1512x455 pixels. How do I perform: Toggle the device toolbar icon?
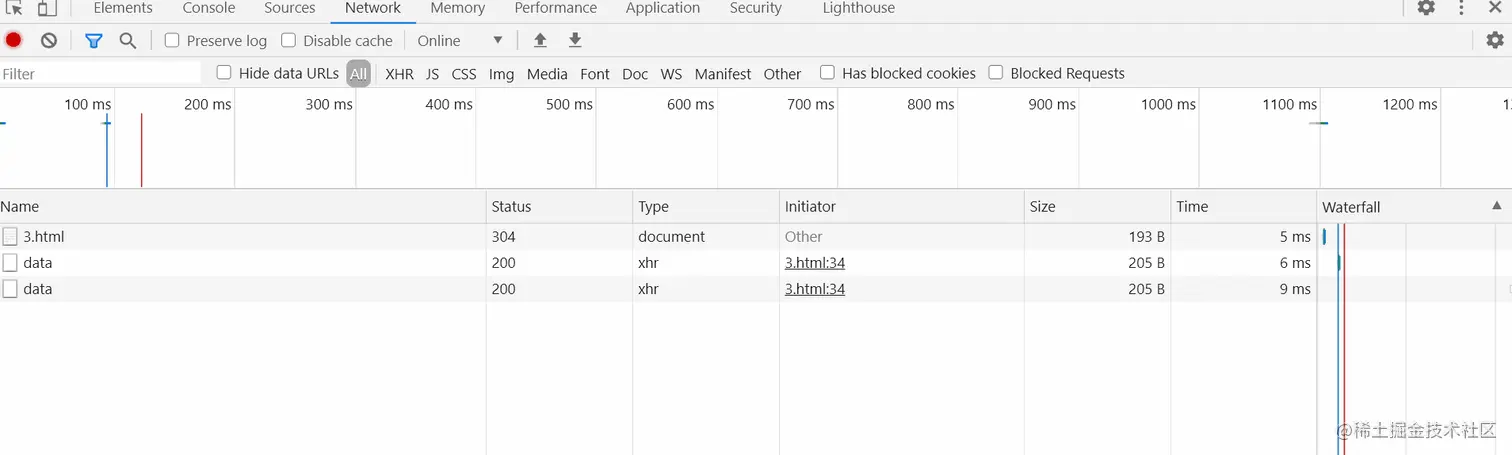(x=47, y=8)
